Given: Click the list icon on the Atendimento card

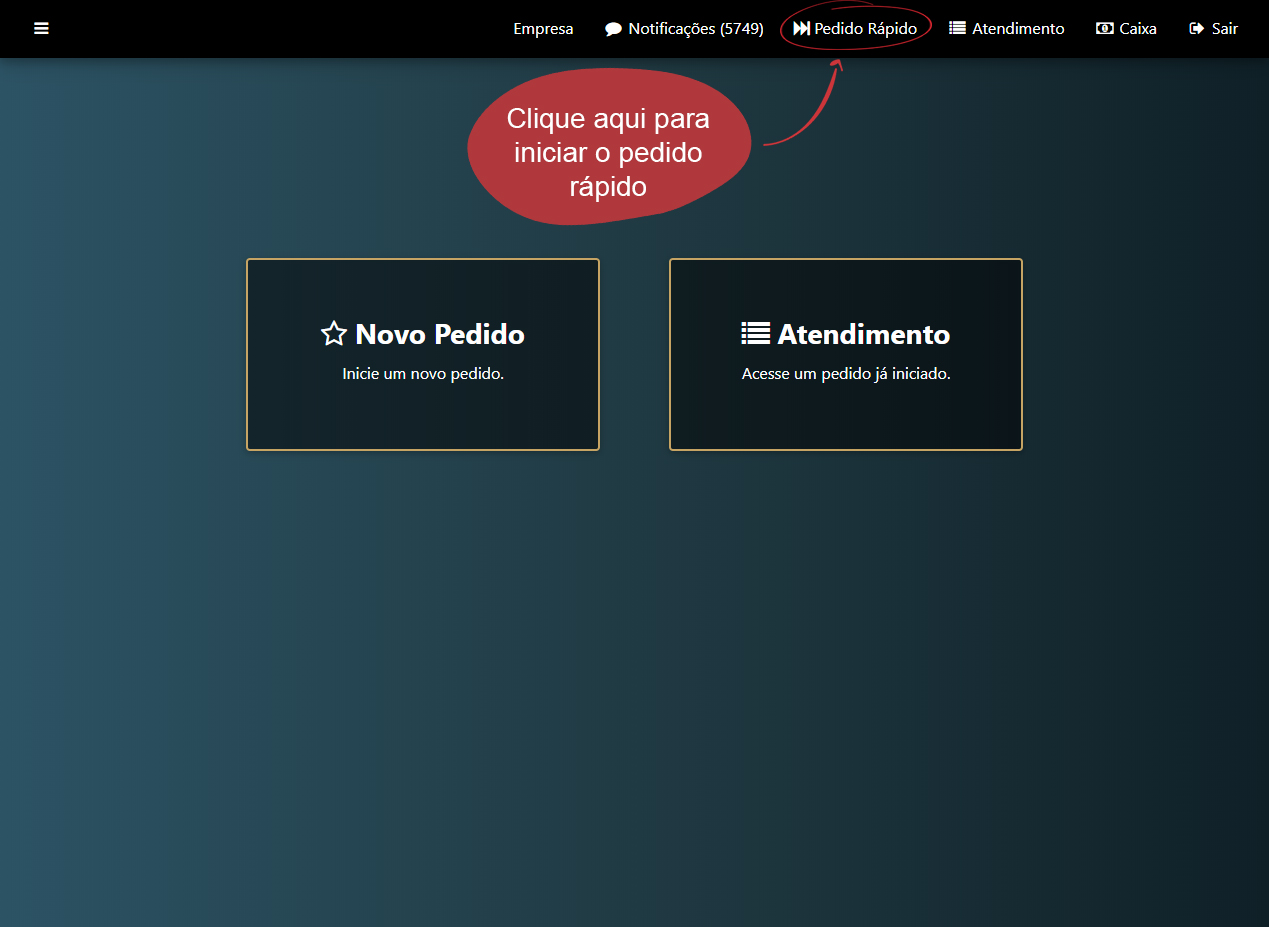Looking at the screenshot, I should coord(755,334).
